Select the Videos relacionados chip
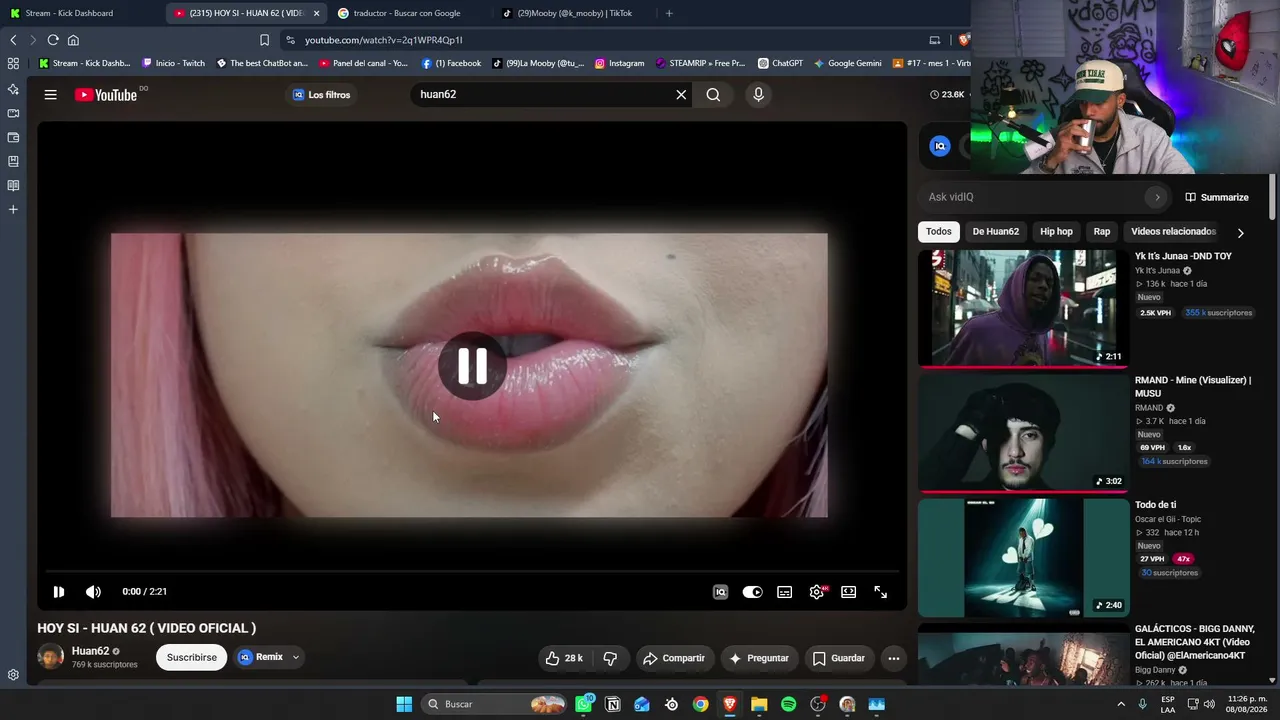Screen dimensions: 1280x720 click(x=1173, y=232)
